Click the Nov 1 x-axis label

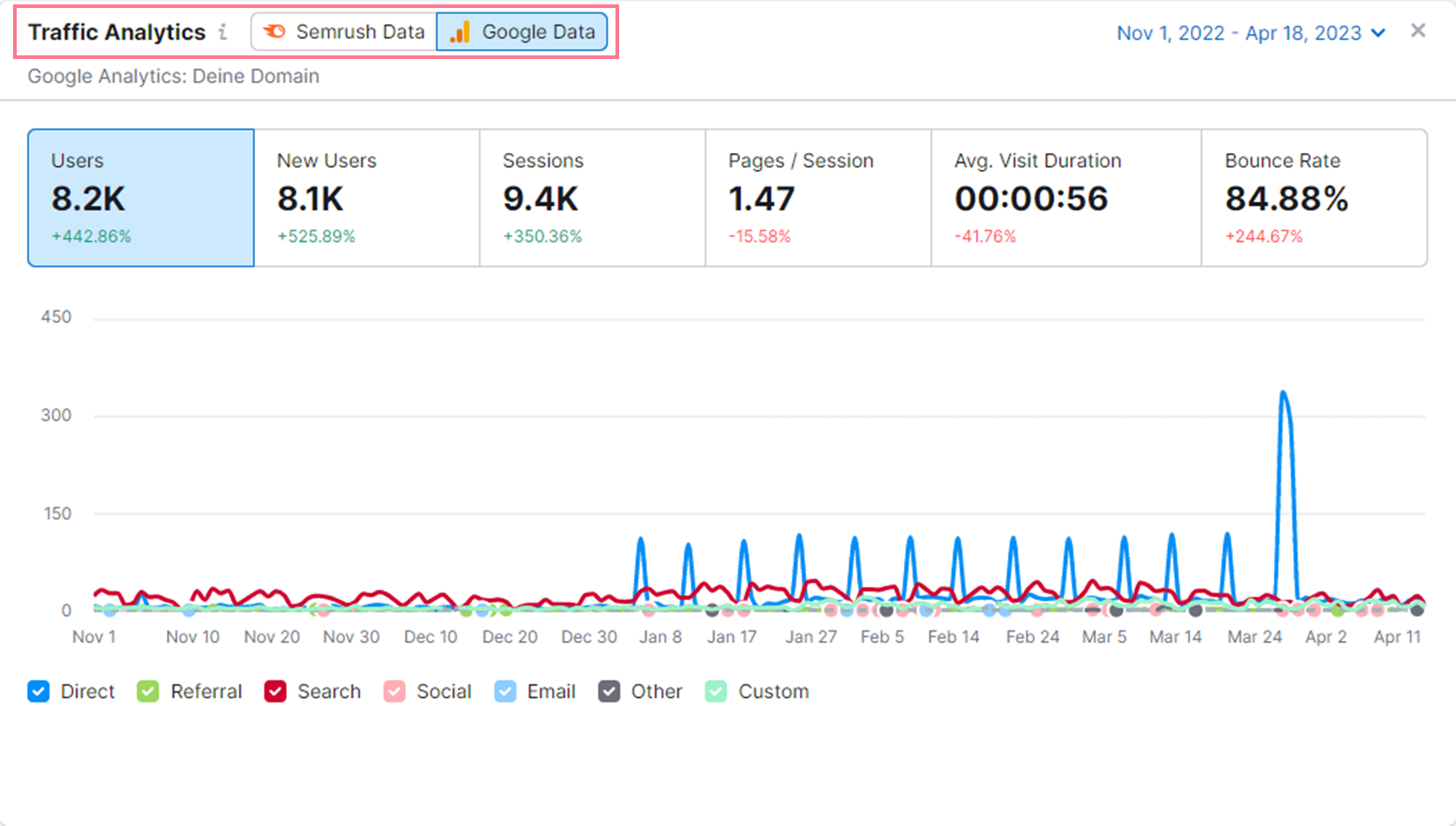pyautogui.click(x=94, y=637)
